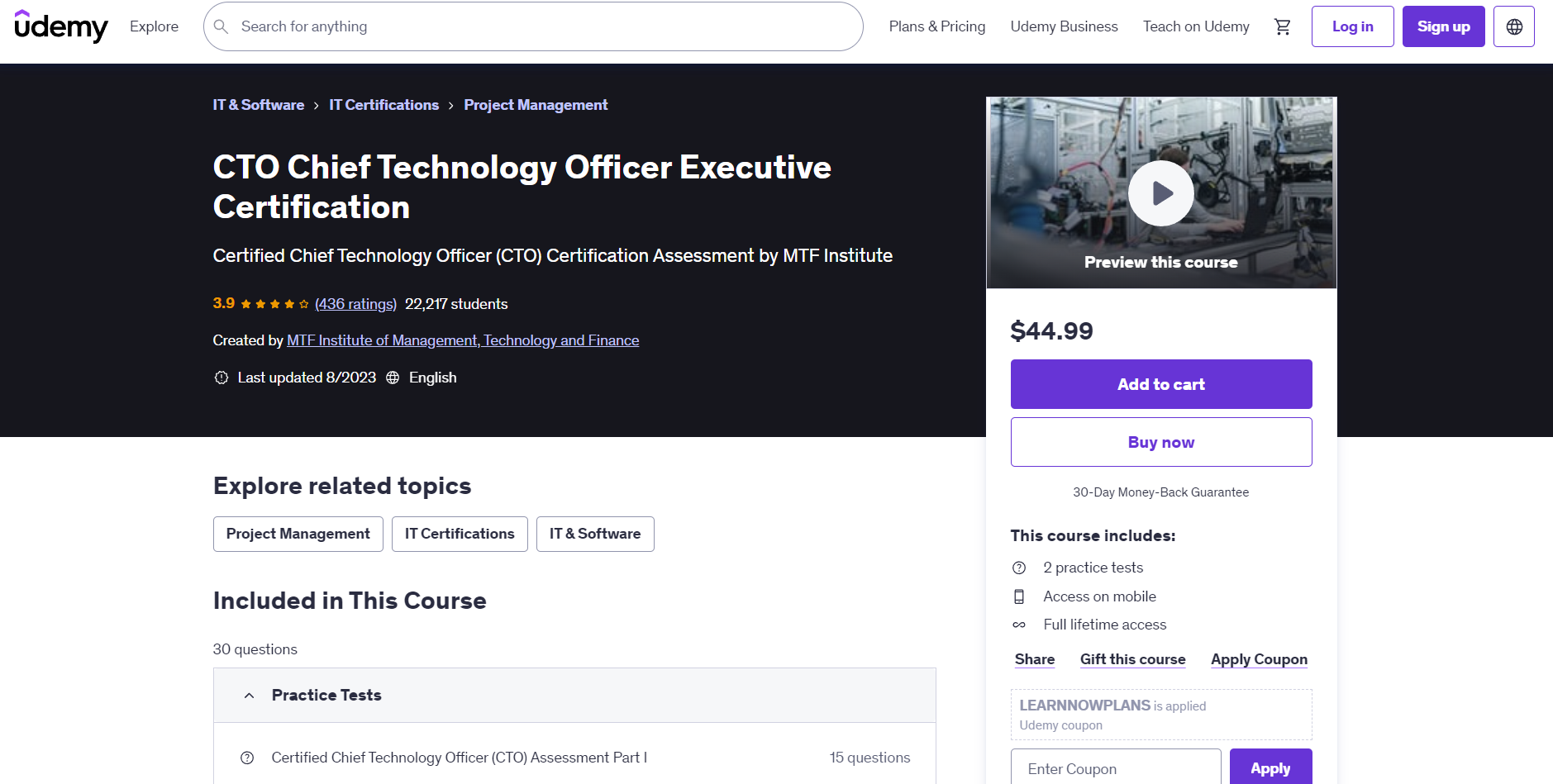This screenshot has height=784, width=1553.
Task: Click Buy now
Action: [1161, 442]
